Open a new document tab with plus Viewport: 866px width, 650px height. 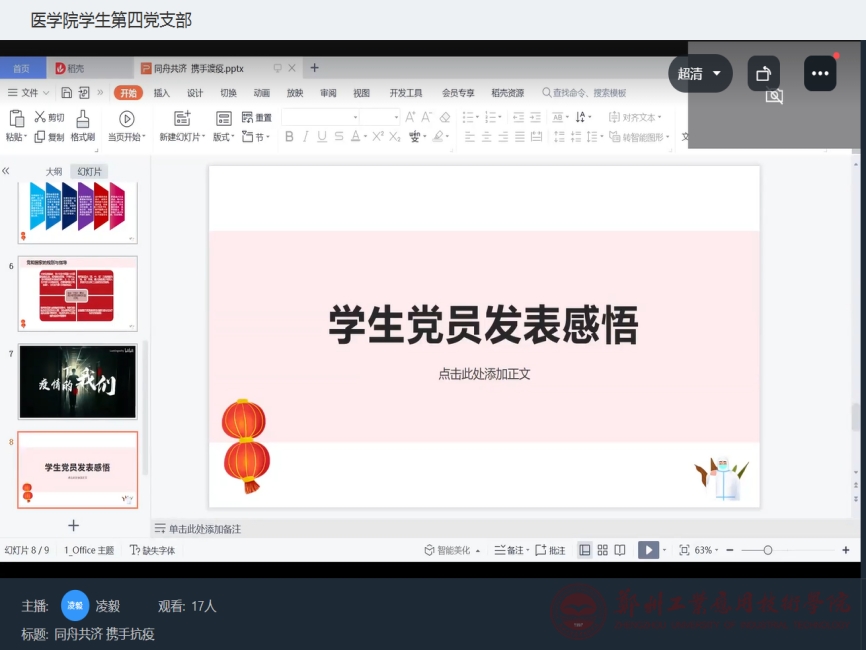point(314,68)
